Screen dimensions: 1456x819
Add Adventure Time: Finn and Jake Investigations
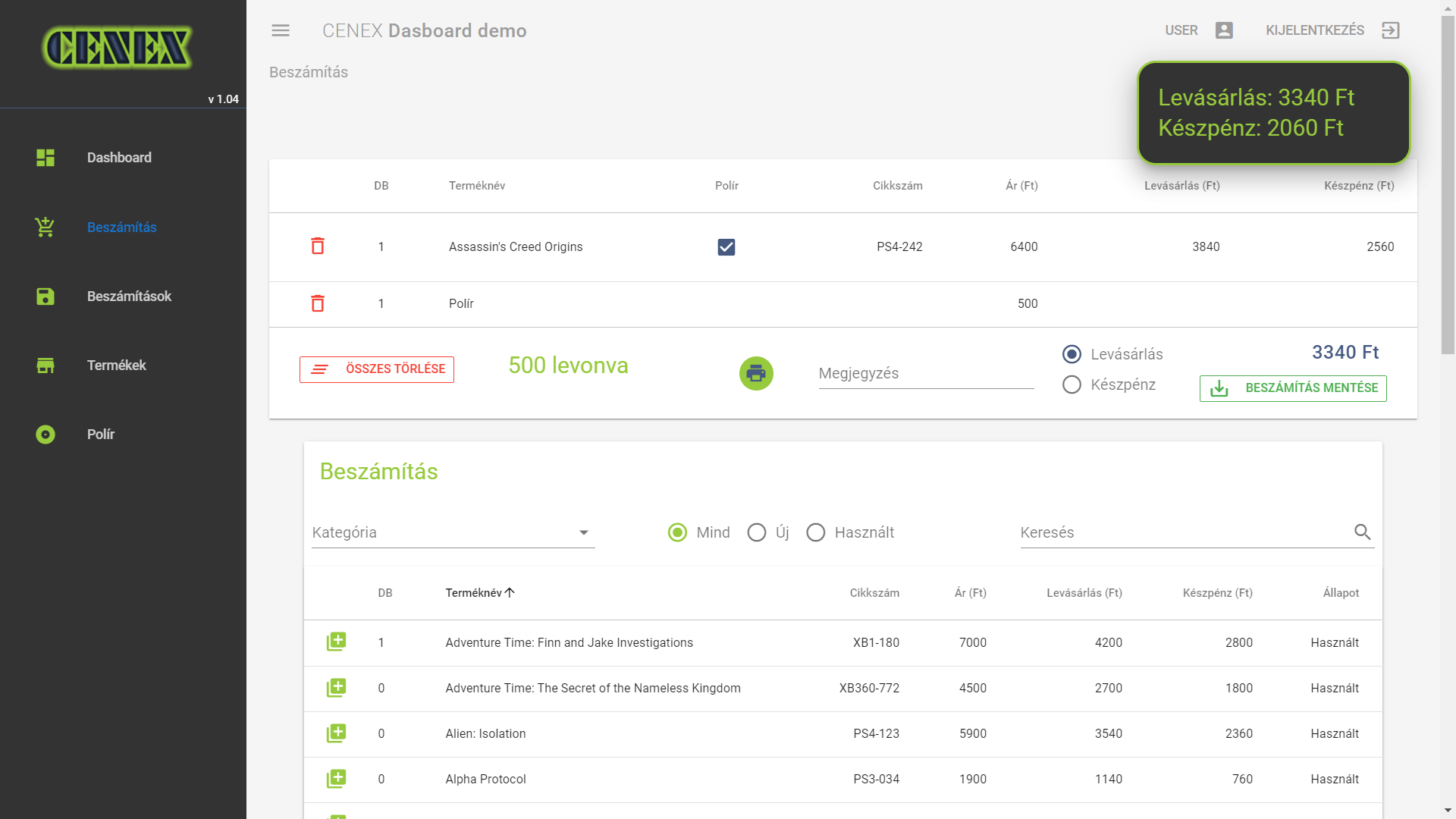(x=336, y=642)
